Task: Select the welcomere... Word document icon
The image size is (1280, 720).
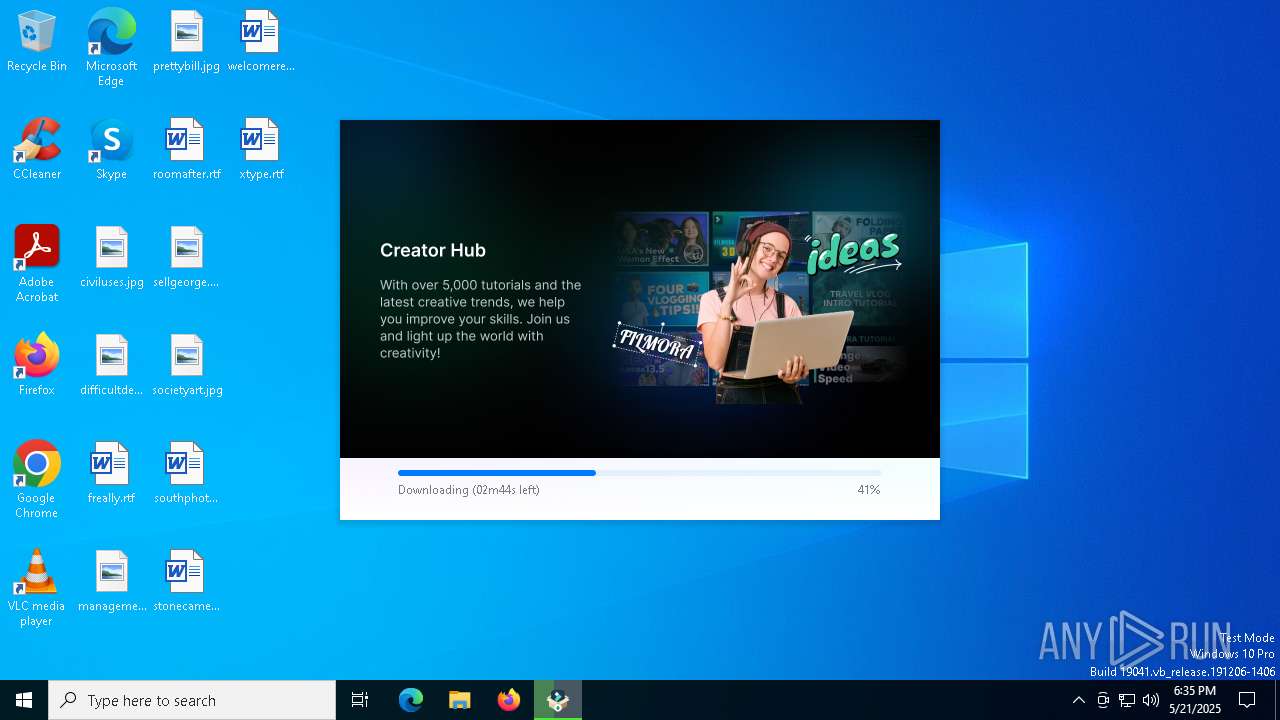Action: 261,42
